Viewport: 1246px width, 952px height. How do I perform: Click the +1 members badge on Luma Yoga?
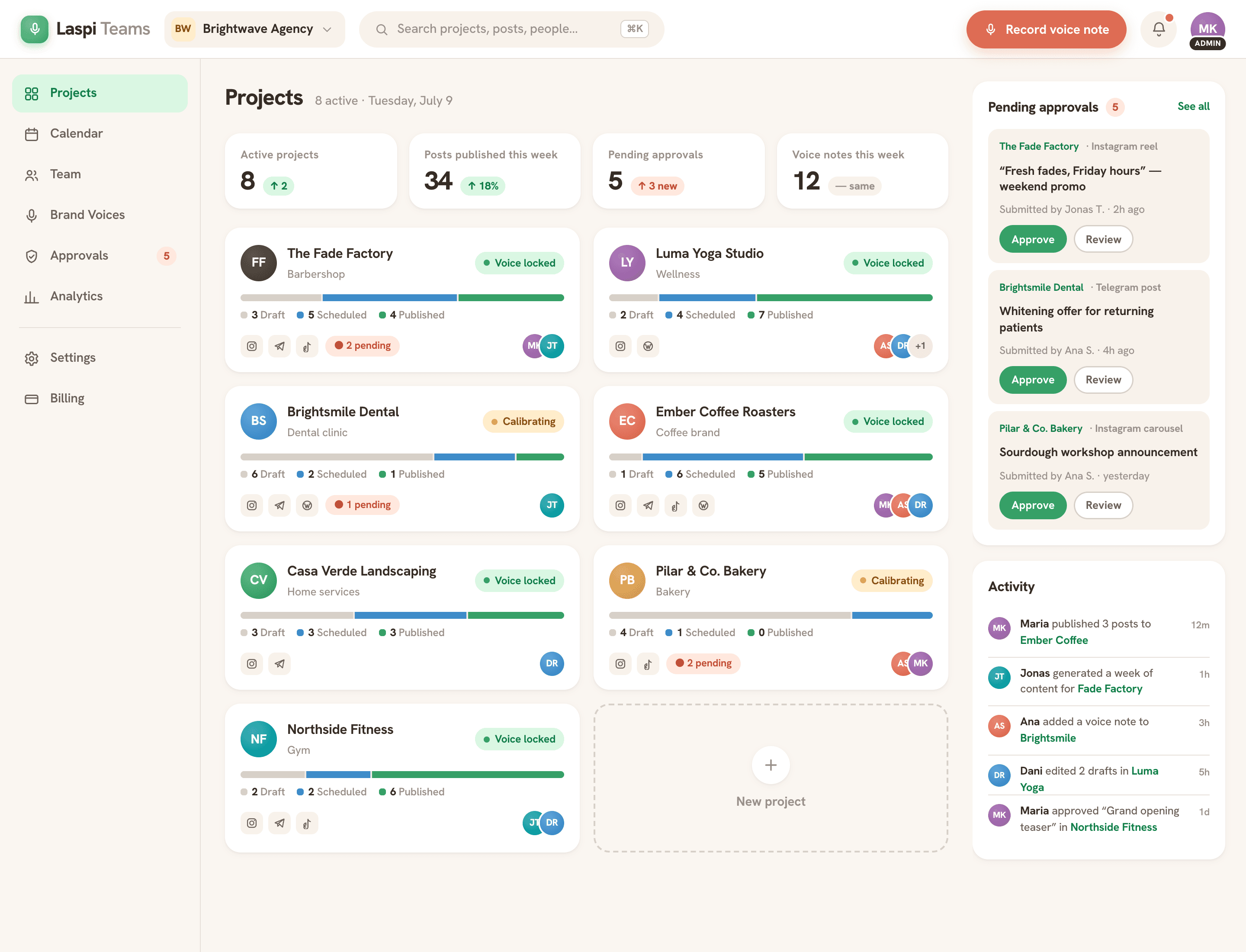pos(920,346)
